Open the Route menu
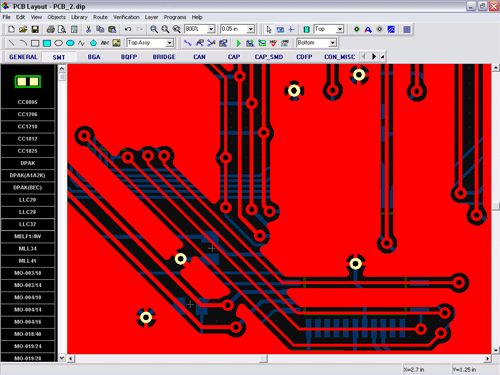The height and width of the screenshot is (375, 500). click(x=100, y=17)
